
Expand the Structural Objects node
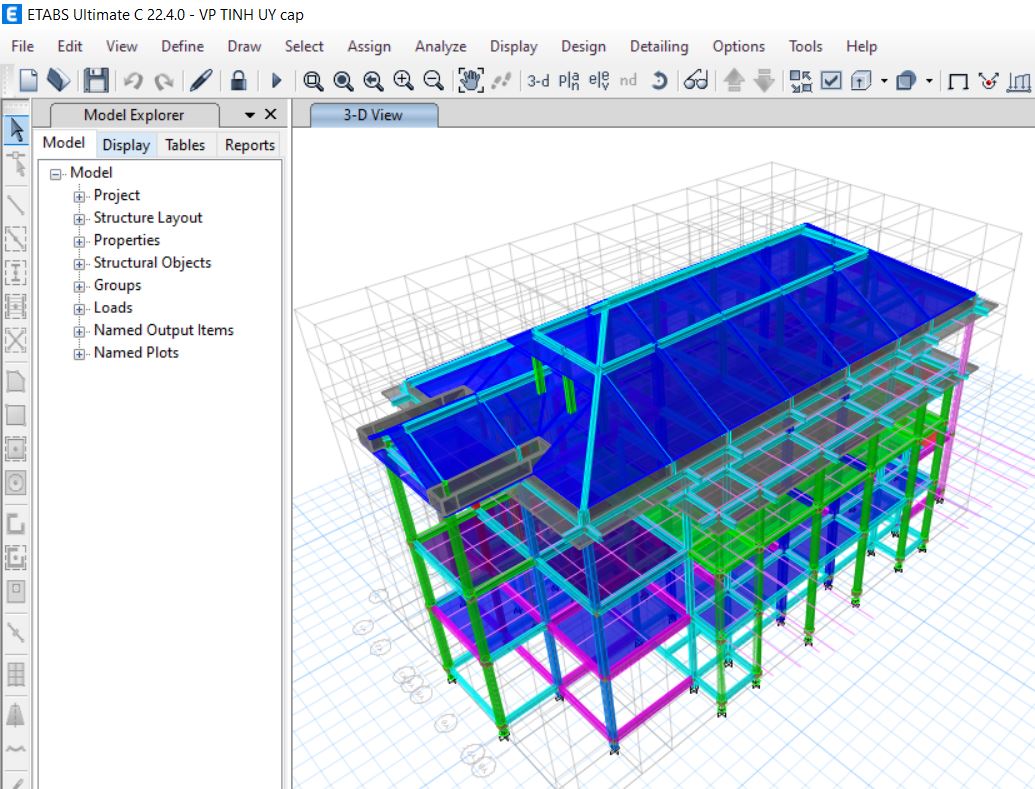[79, 263]
